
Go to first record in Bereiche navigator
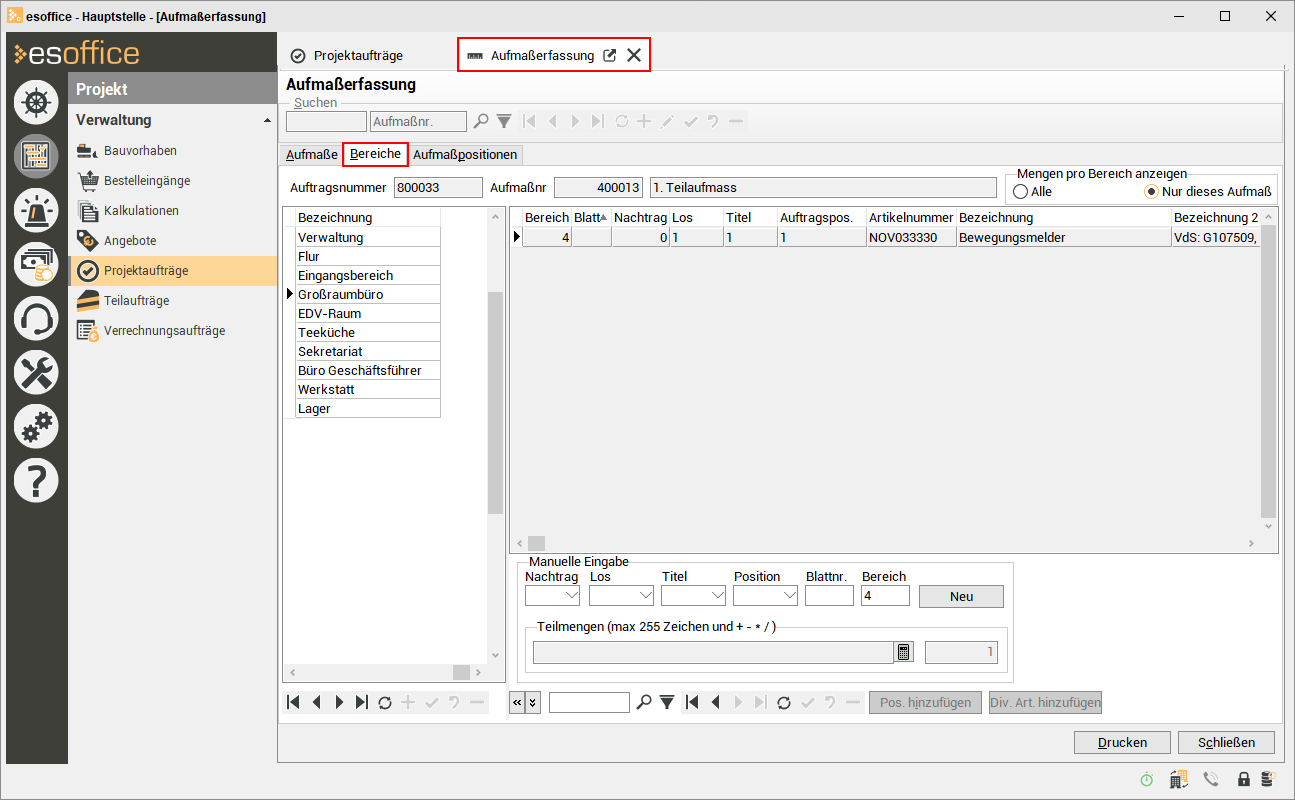point(293,702)
